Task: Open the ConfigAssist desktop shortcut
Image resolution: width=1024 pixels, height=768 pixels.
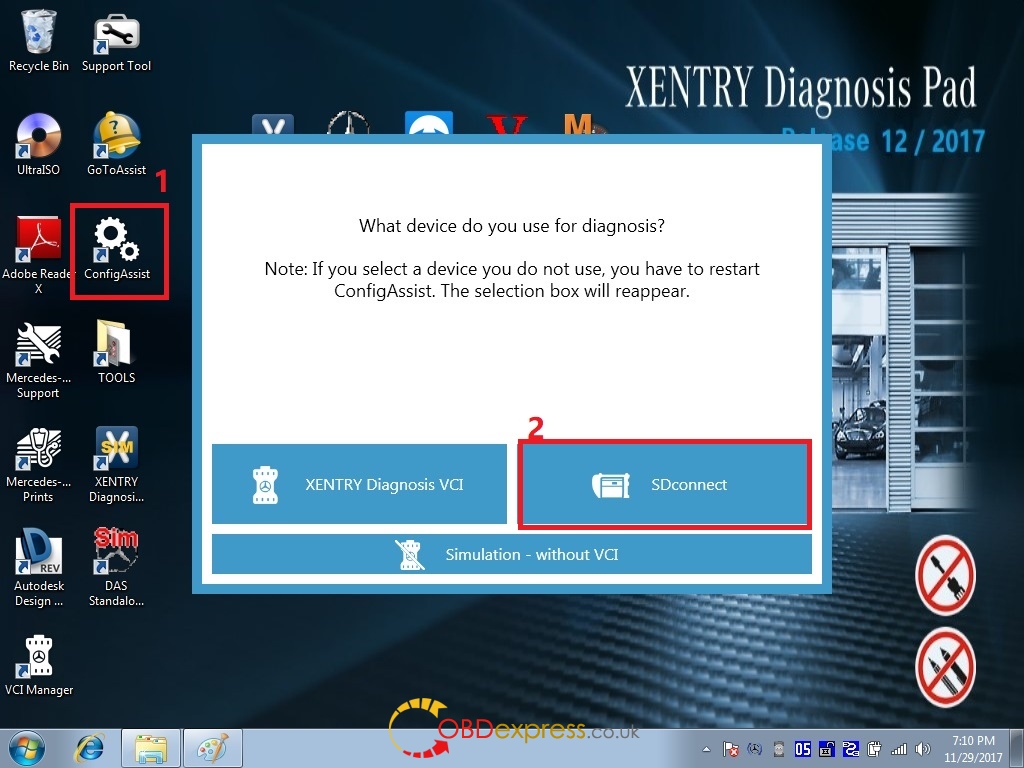Action: click(x=117, y=245)
